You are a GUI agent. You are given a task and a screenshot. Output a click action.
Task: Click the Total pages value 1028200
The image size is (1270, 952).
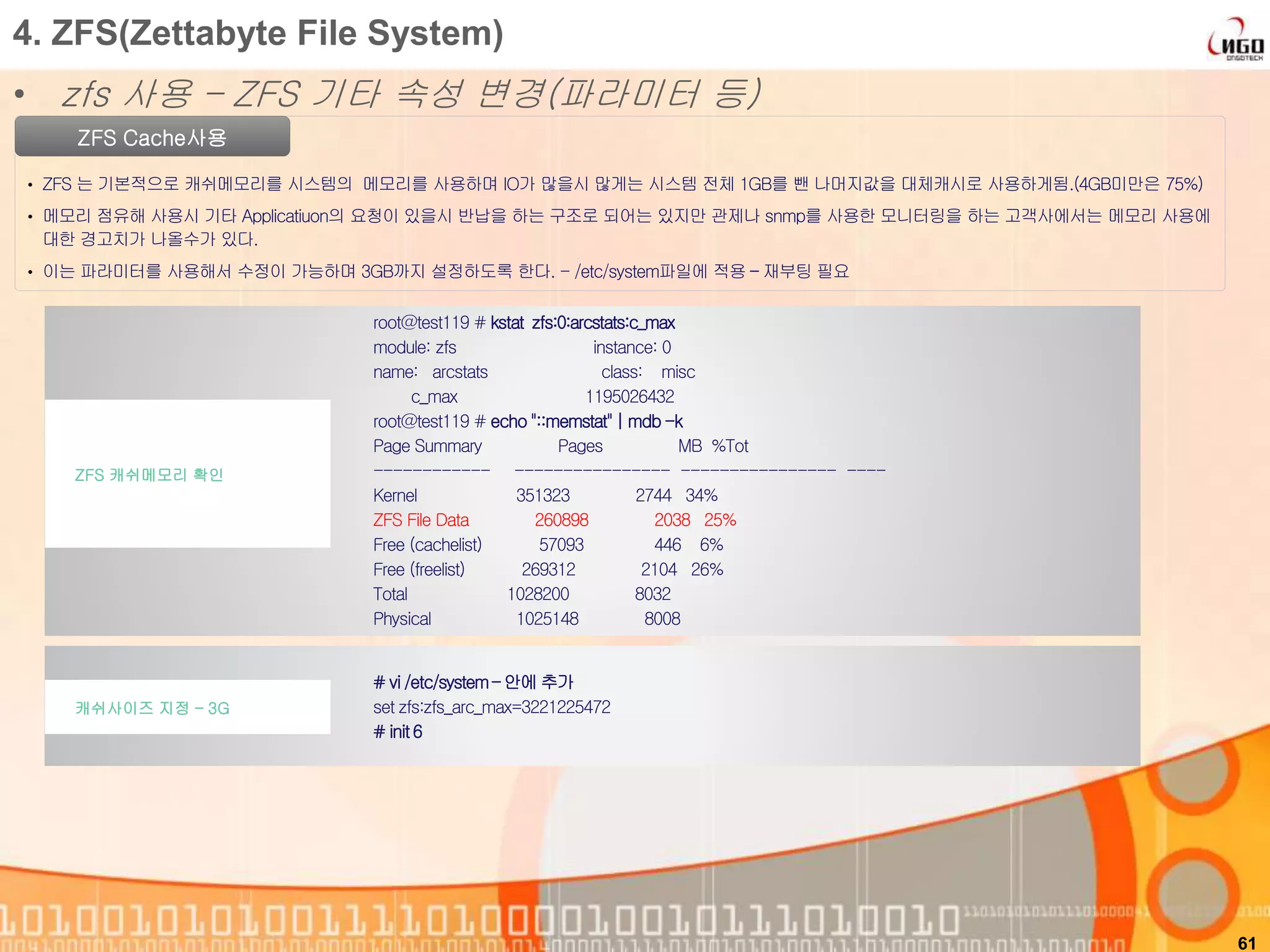pyautogui.click(x=538, y=594)
